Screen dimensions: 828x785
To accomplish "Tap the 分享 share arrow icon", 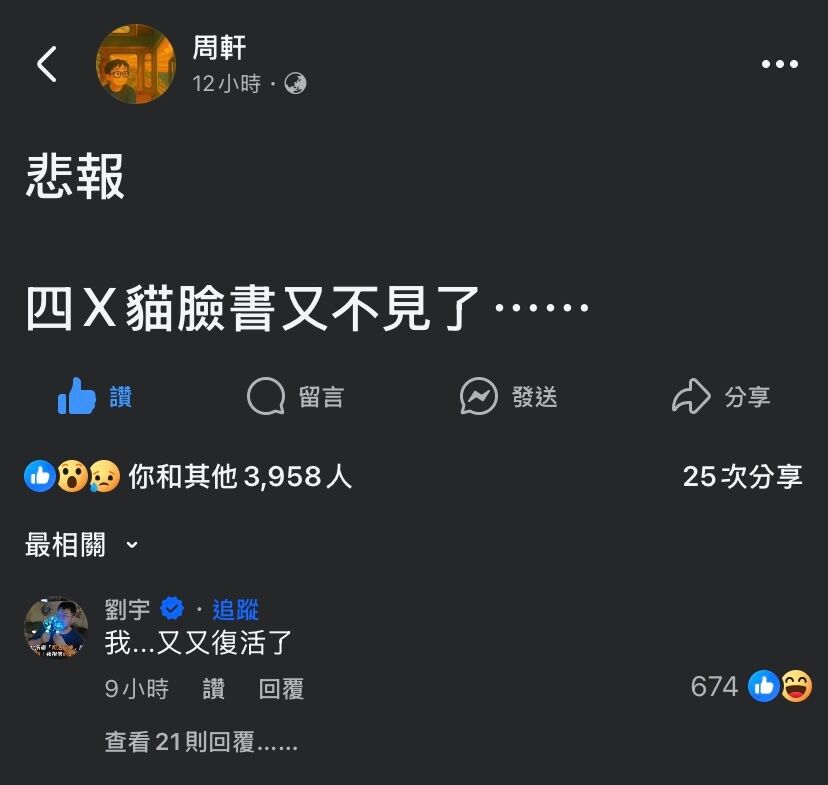I will 691,396.
